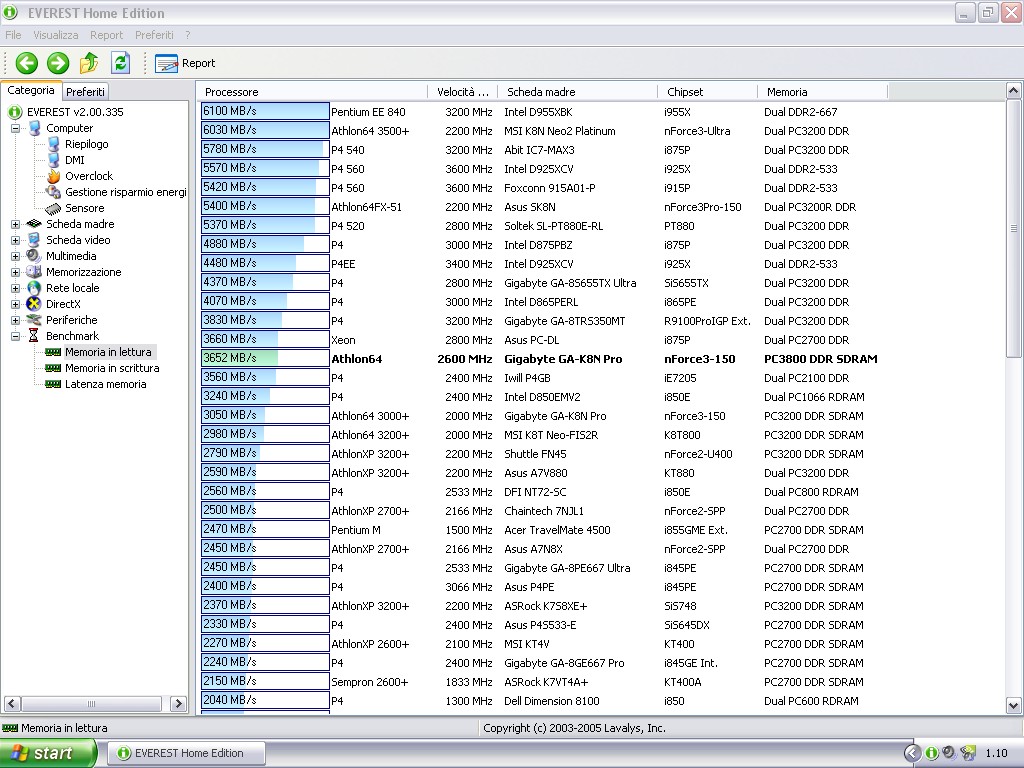Go back with the green left arrow
Screen dimensions: 1024x768
(x=27, y=63)
